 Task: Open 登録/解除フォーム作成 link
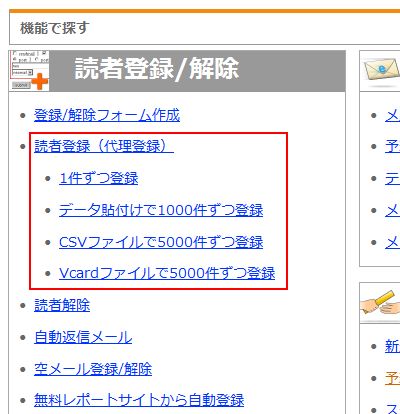(107, 115)
